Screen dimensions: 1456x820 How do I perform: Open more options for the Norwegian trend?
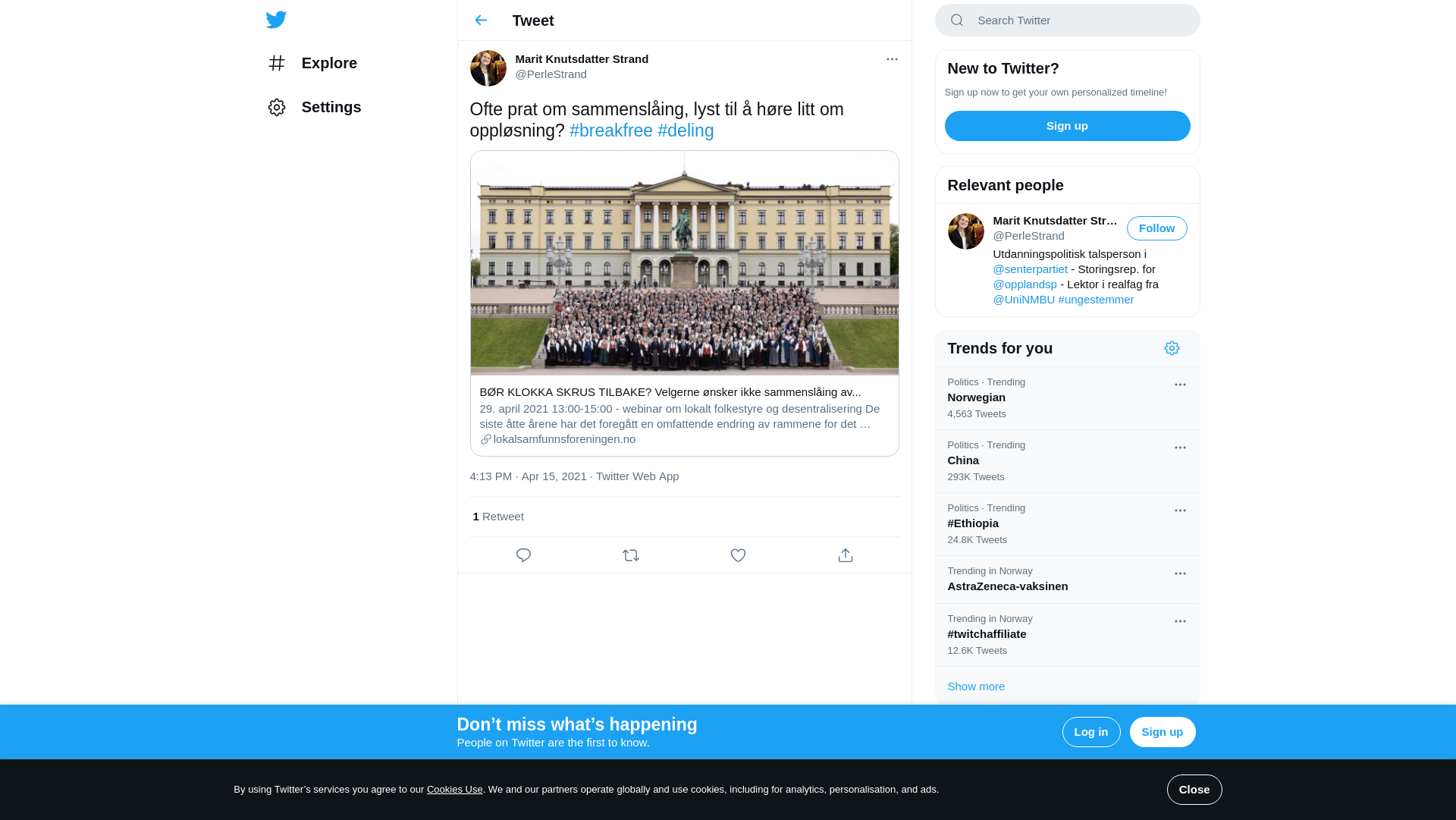point(1180,385)
